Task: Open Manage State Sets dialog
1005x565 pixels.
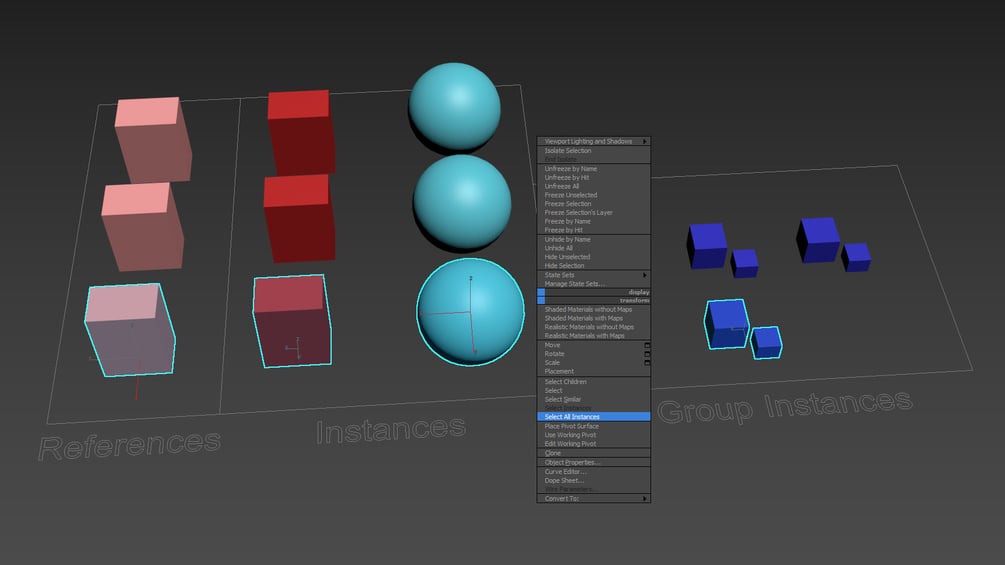Action: 574,284
